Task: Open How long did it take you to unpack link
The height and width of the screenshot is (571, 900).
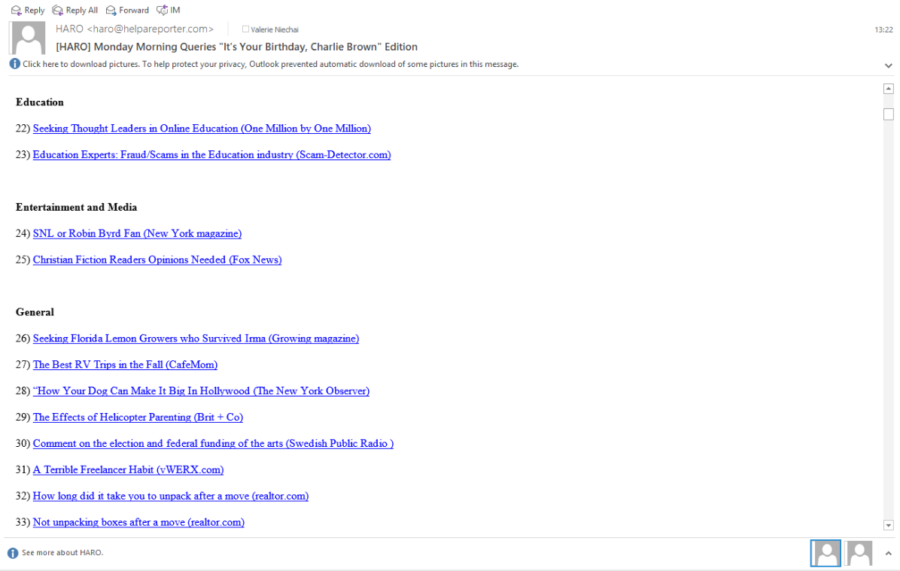Action: [x=170, y=496]
